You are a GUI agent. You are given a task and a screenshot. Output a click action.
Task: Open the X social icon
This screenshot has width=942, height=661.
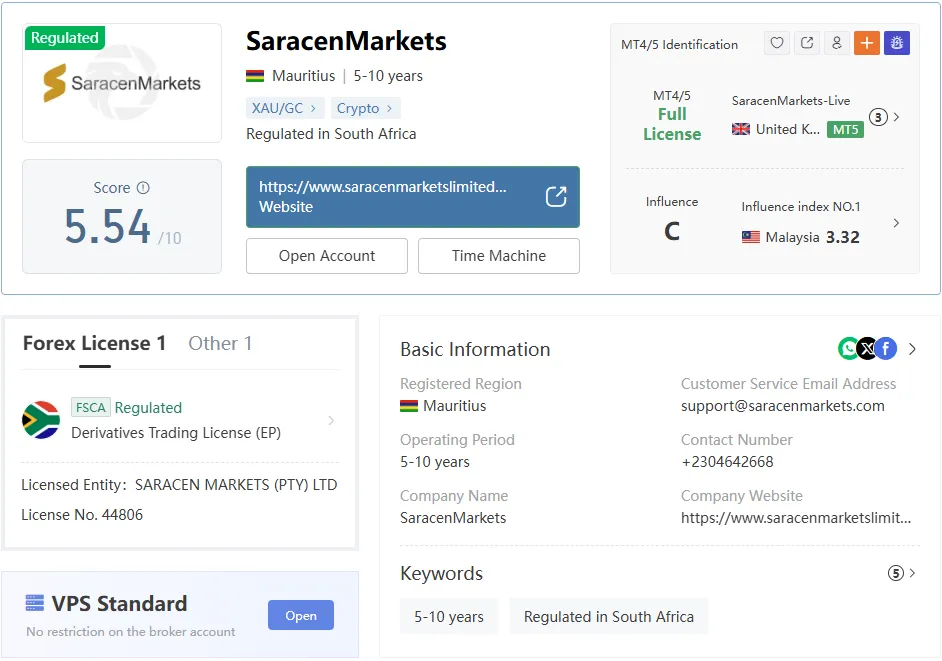click(867, 349)
